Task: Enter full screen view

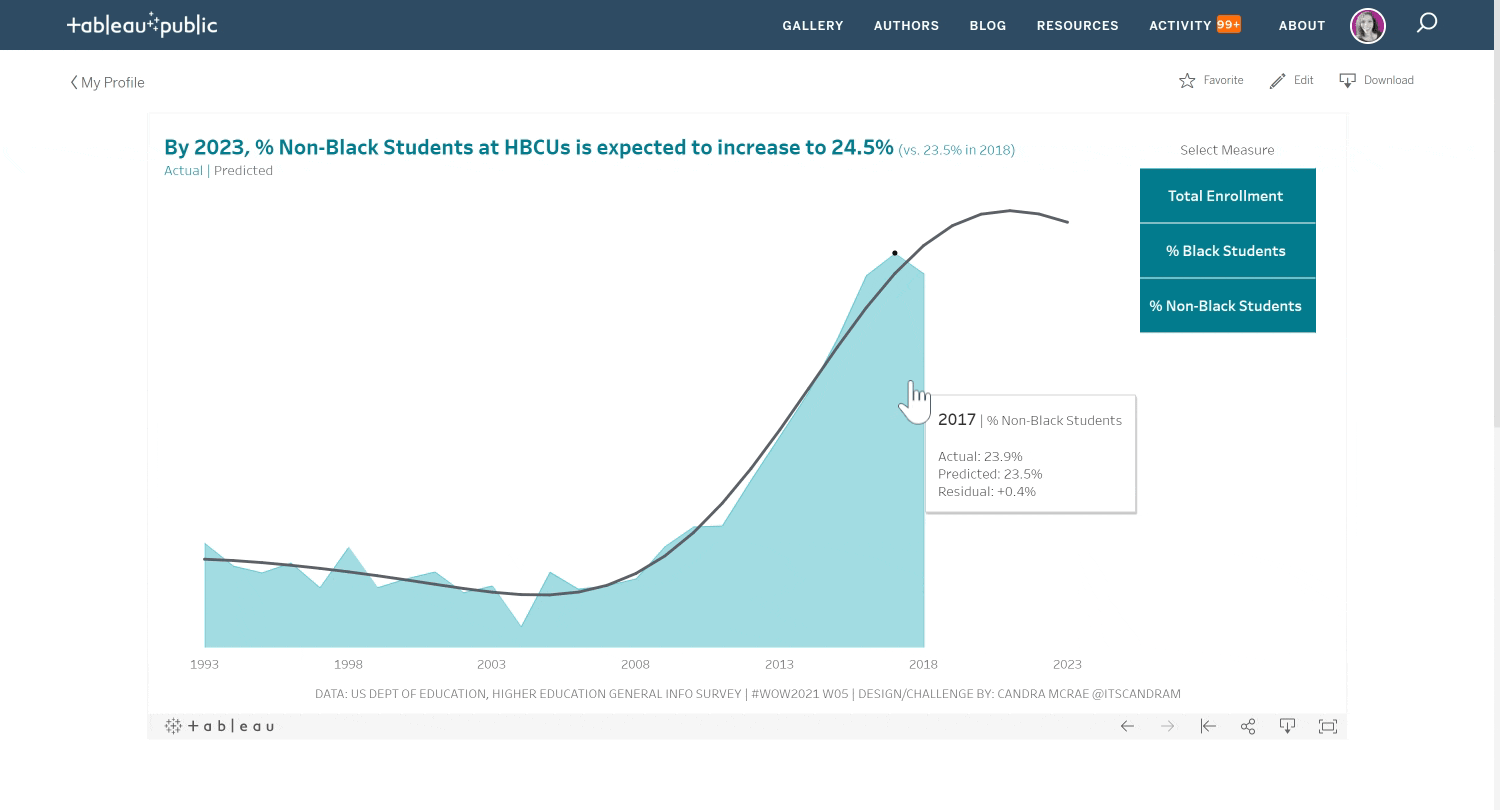Action: click(x=1328, y=727)
